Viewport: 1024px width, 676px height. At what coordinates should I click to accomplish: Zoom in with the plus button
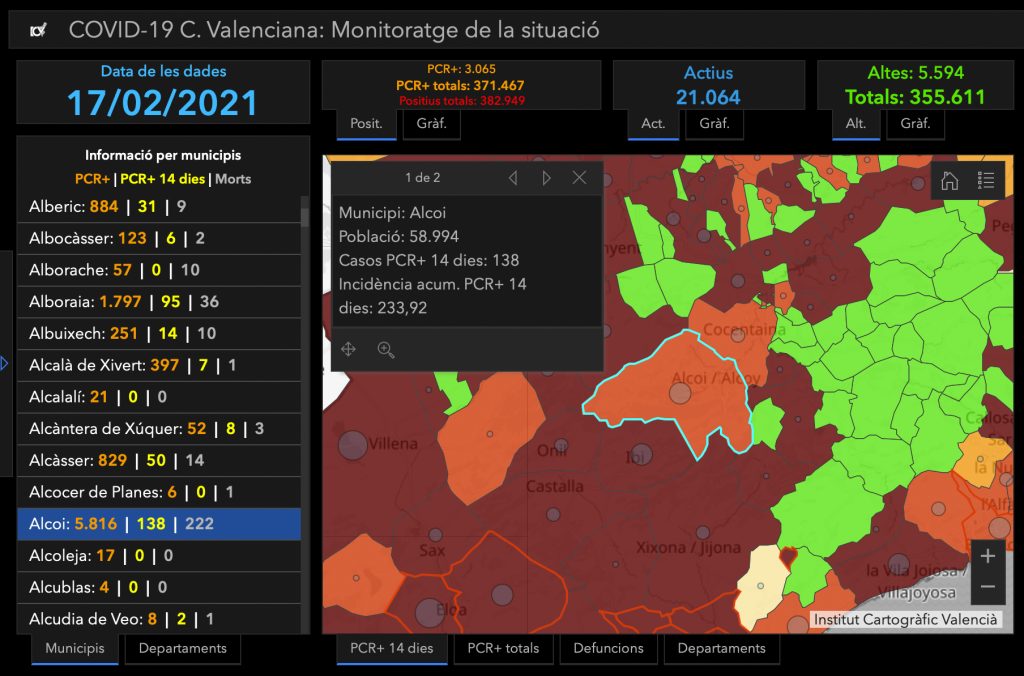(987, 557)
